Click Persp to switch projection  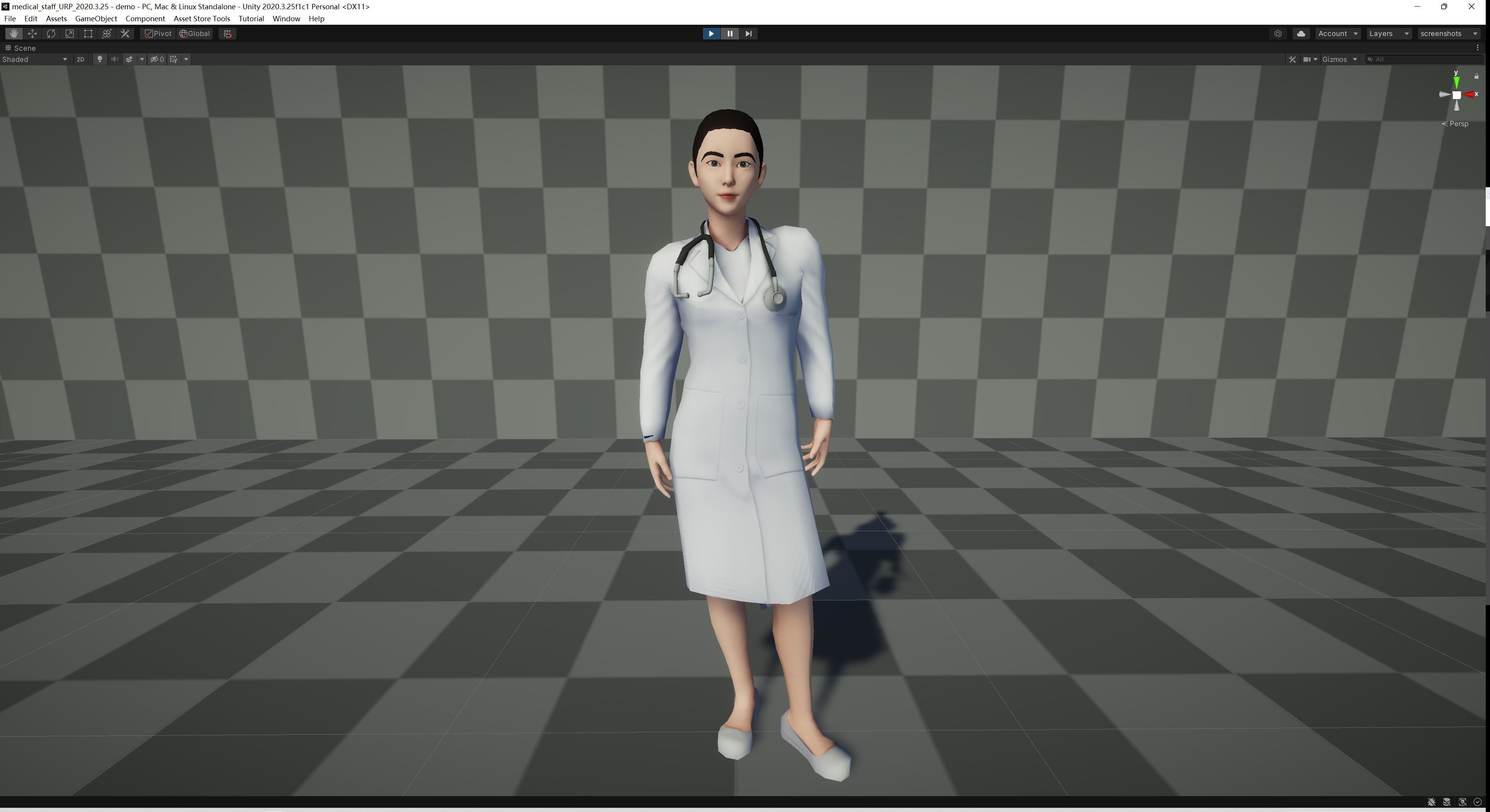[x=1455, y=124]
